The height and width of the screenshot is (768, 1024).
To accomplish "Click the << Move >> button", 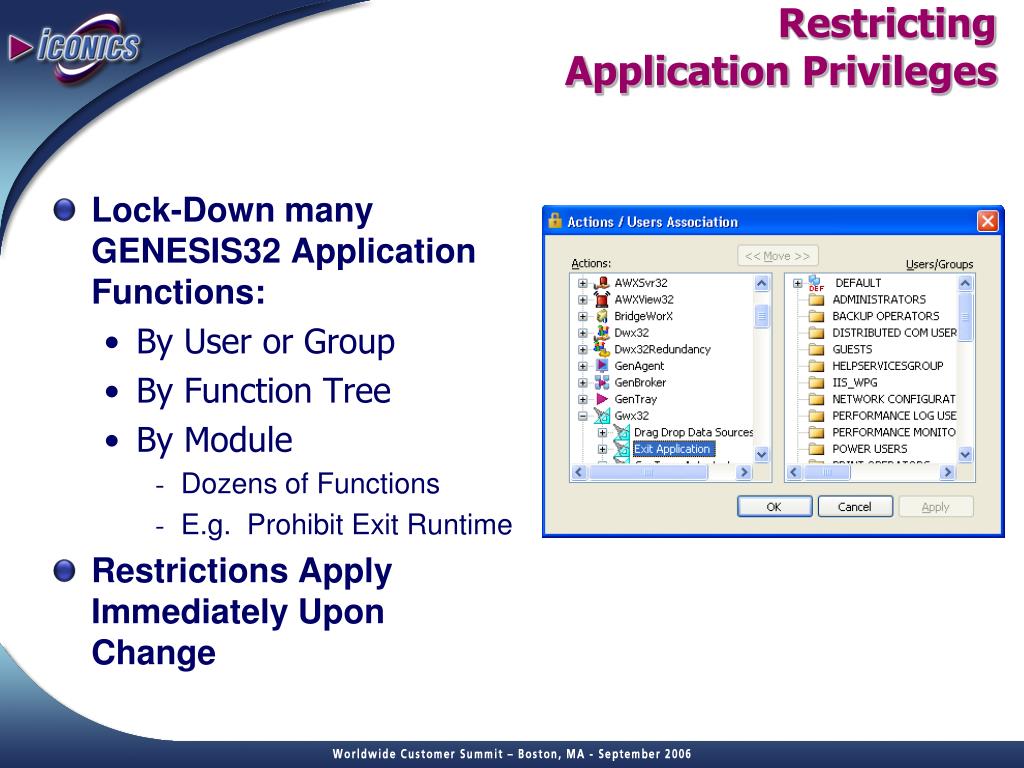I will click(x=777, y=256).
